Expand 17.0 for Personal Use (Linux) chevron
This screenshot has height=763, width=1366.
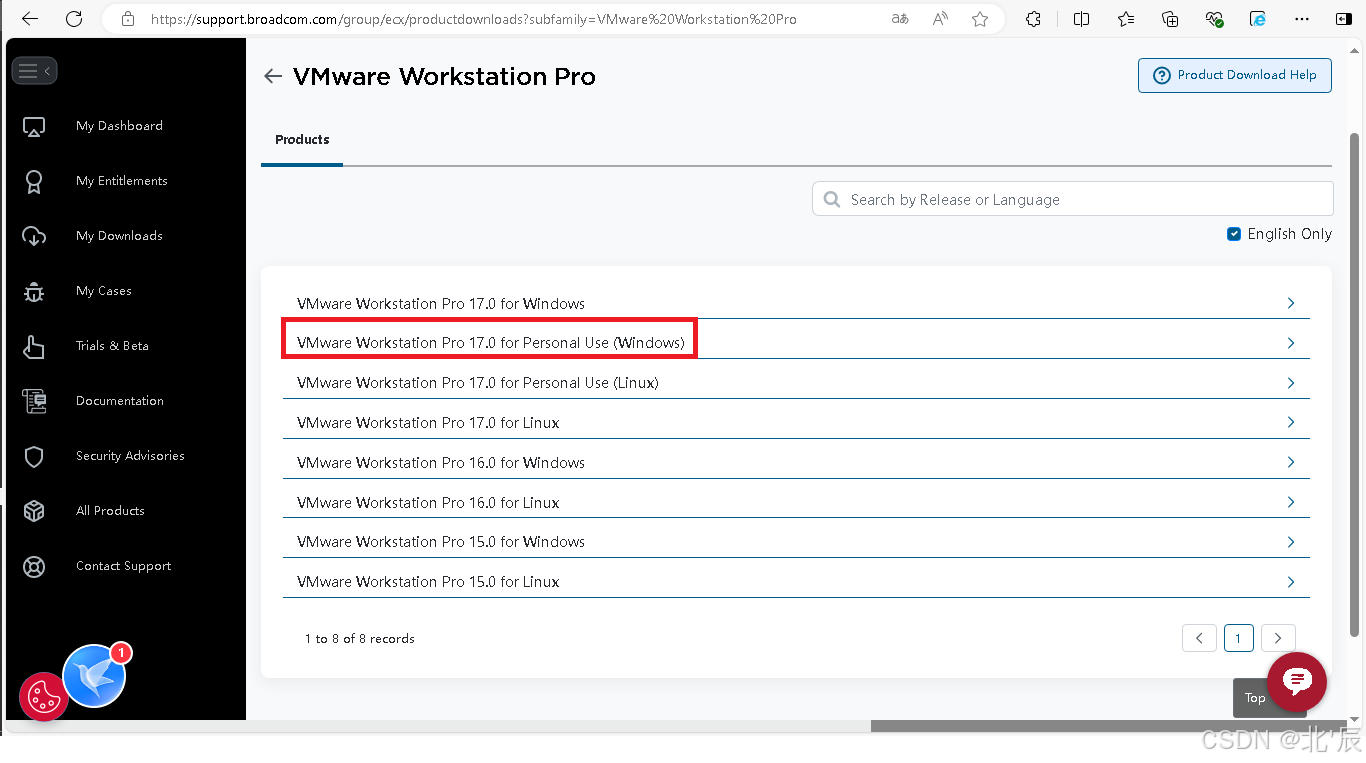1291,383
